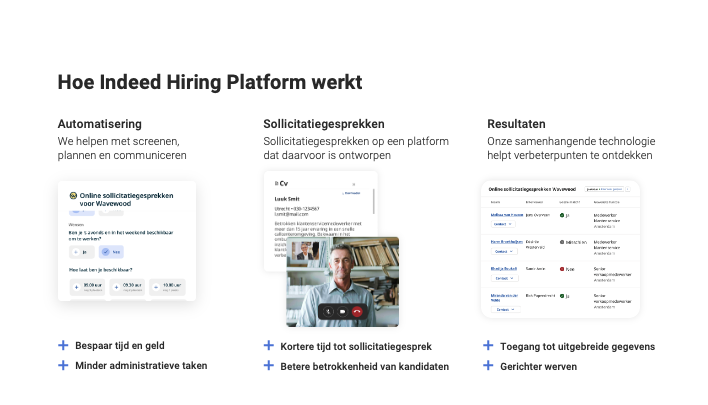This screenshot has height=405, width=708.
Task: Click the plus icon beside Gerichter werven
Action: 488,365
